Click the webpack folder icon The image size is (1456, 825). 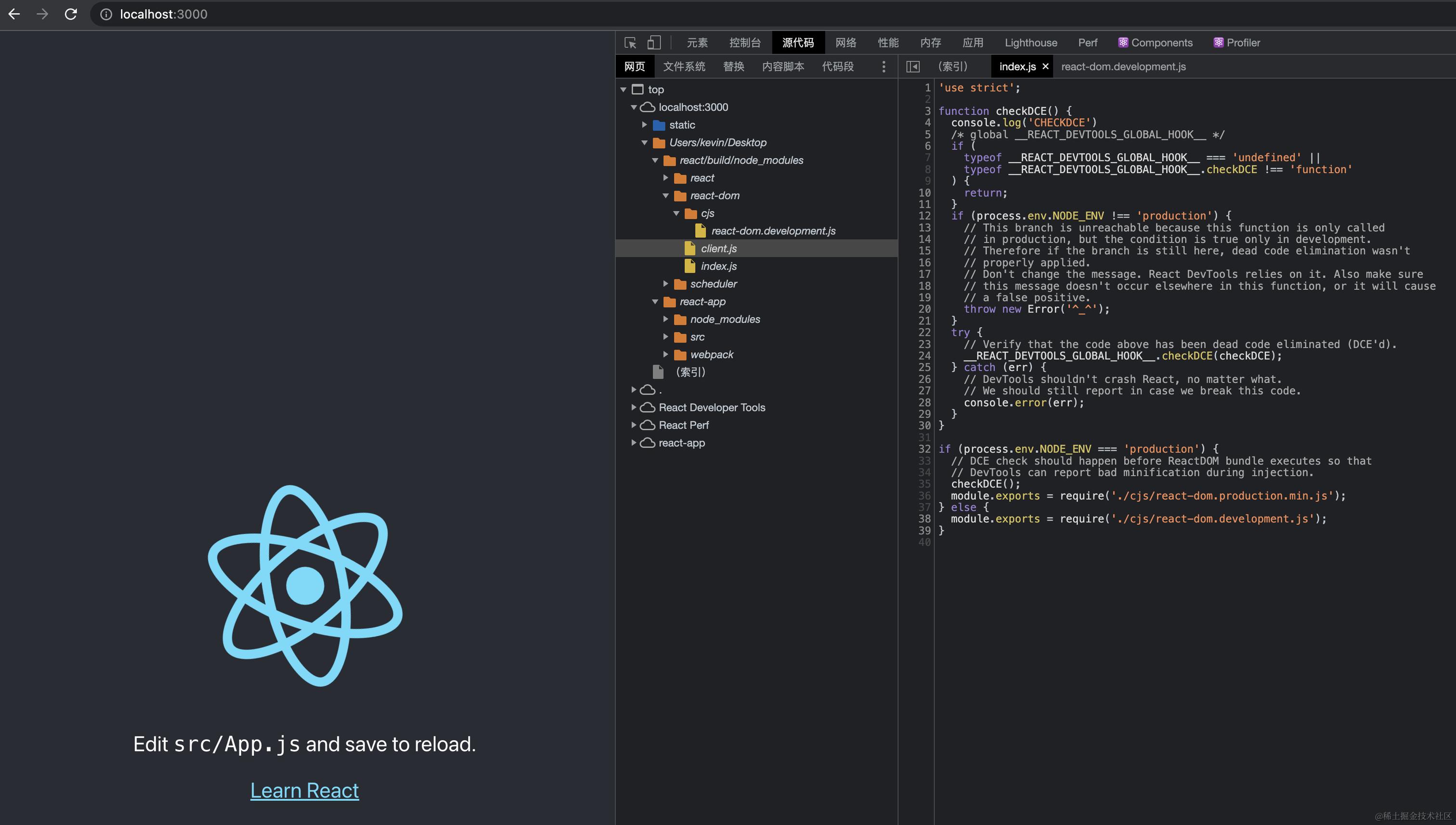coord(680,355)
